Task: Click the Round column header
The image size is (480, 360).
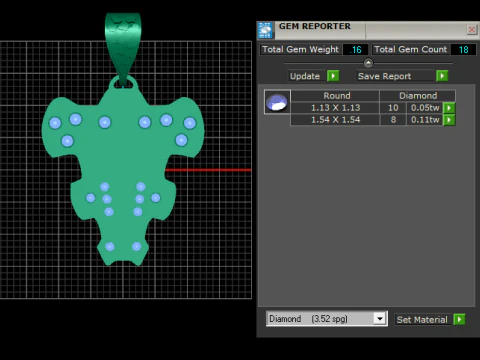Action: pyautogui.click(x=335, y=96)
